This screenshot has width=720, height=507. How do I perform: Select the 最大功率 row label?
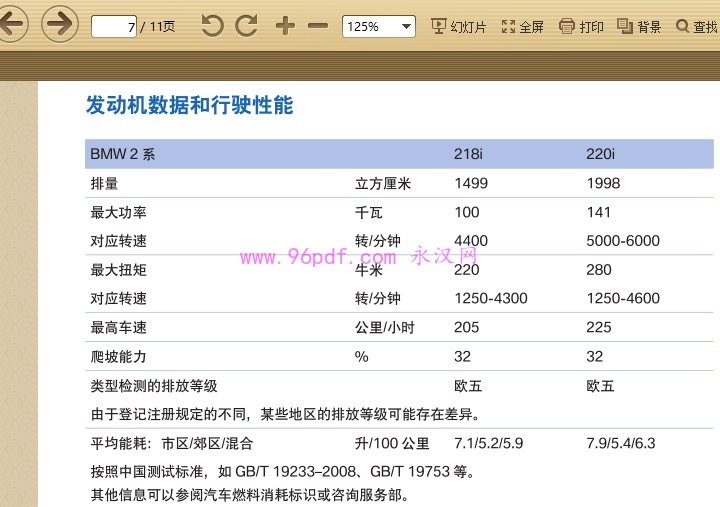[x=118, y=212]
